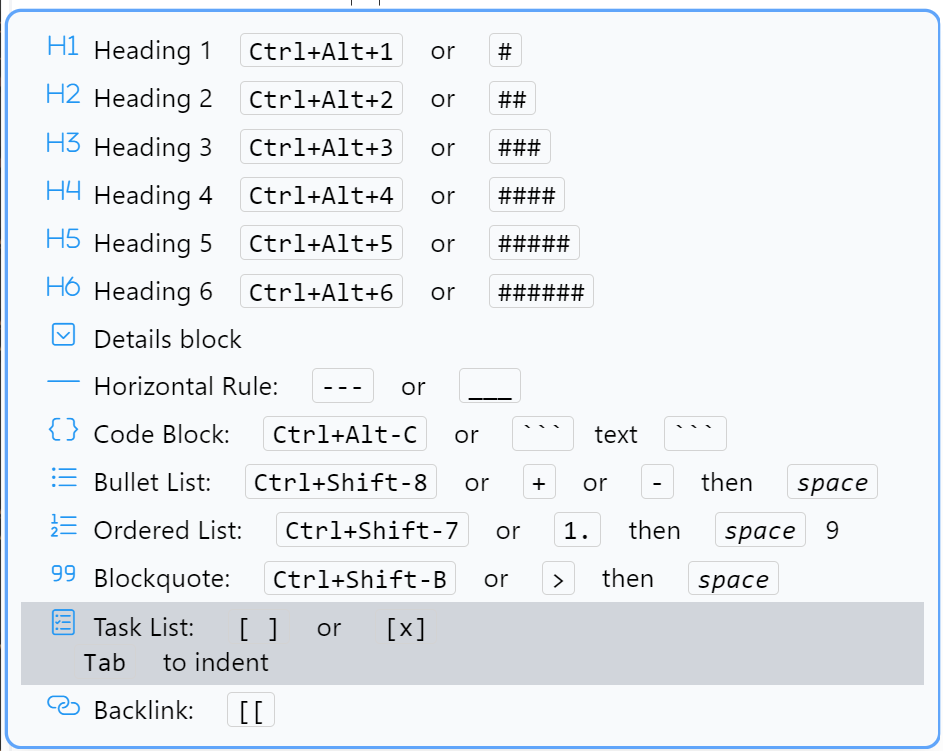Click the Ctrl+Alt+2 shortcut key

(x=321, y=99)
